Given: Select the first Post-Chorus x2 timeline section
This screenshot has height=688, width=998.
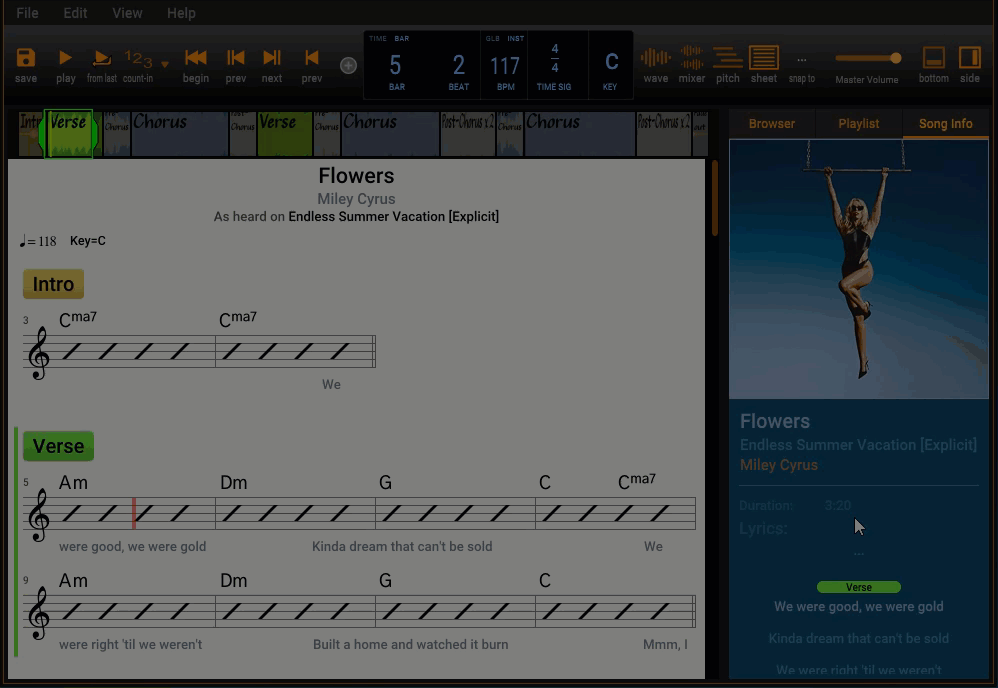Looking at the screenshot, I should [x=468, y=134].
